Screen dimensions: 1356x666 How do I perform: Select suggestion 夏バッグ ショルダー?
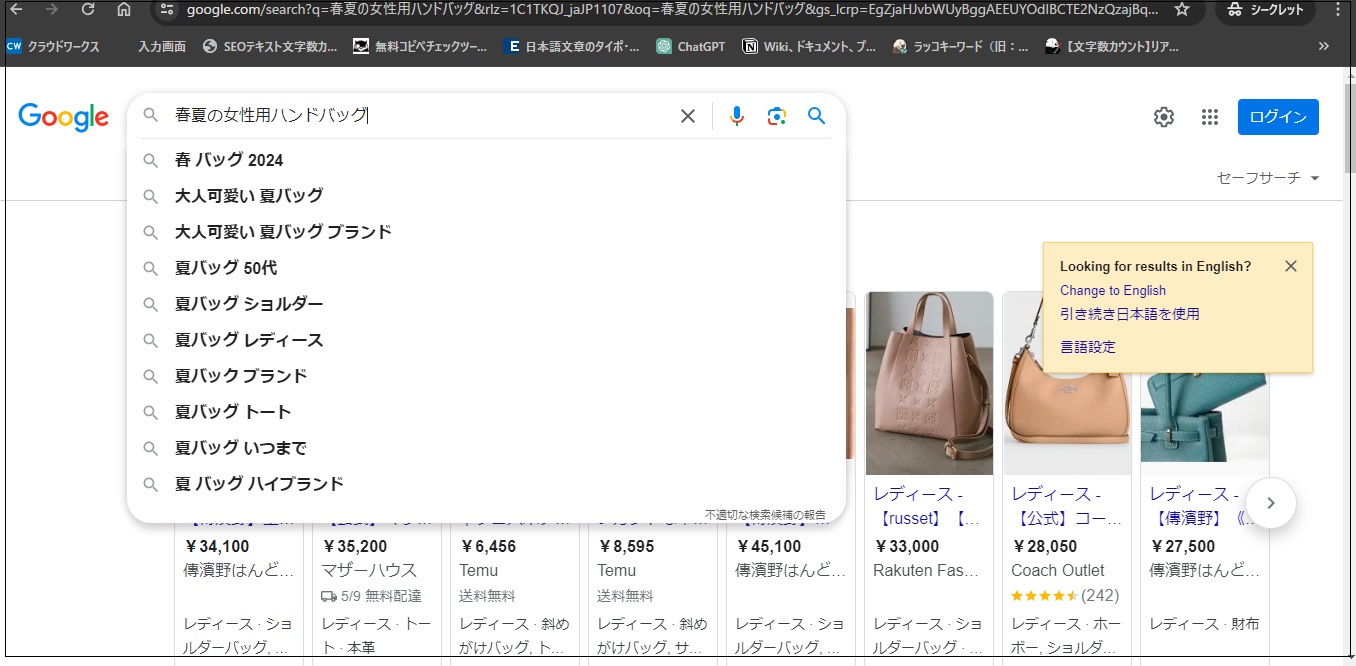(486, 304)
